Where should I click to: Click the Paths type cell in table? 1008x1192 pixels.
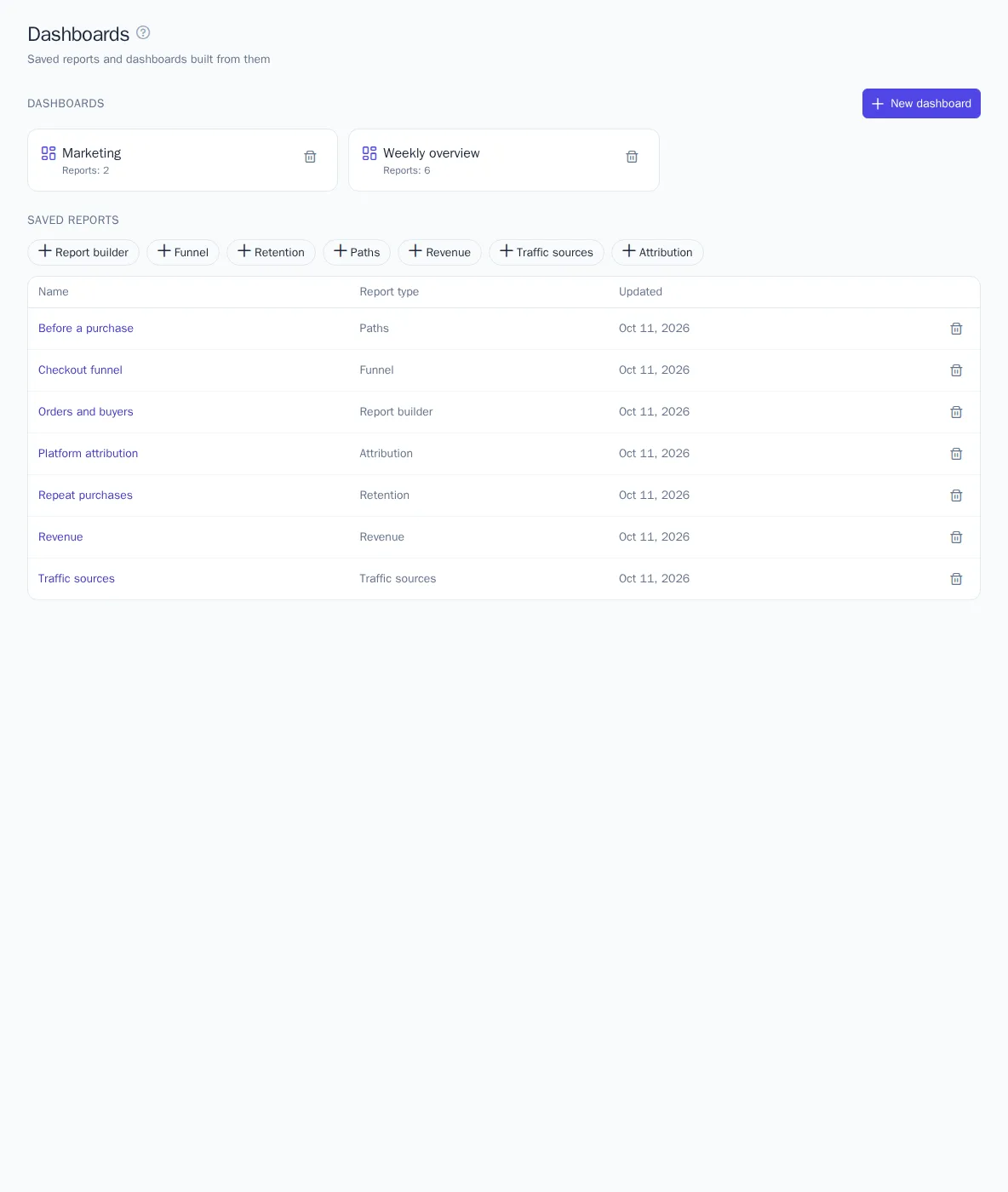click(374, 329)
